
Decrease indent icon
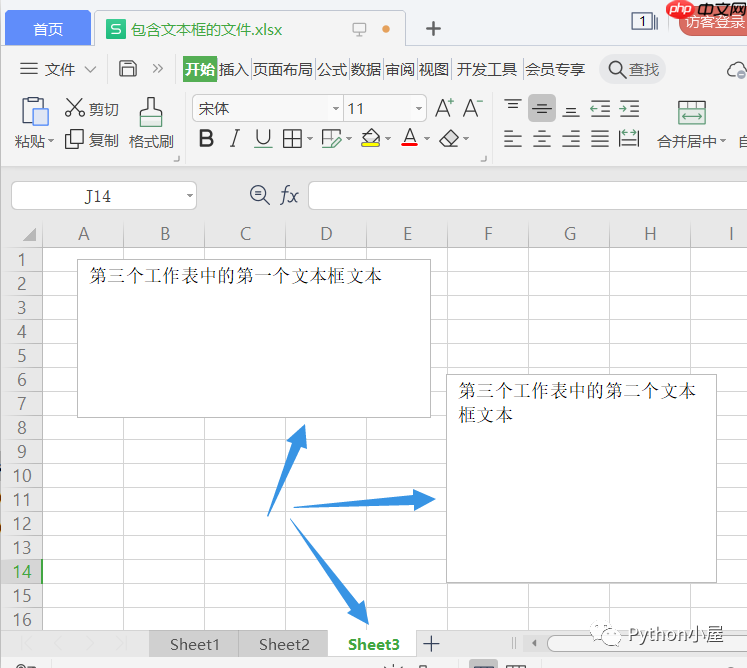[600, 109]
